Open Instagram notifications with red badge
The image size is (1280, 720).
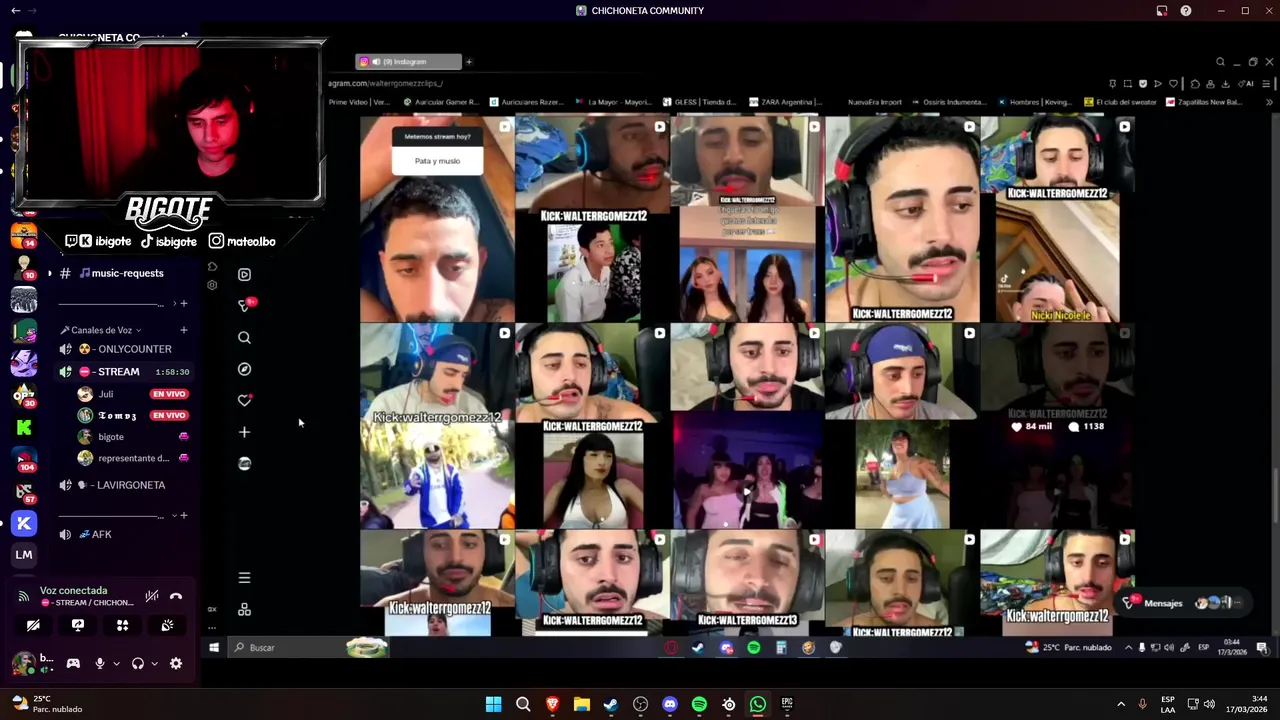[245, 305]
